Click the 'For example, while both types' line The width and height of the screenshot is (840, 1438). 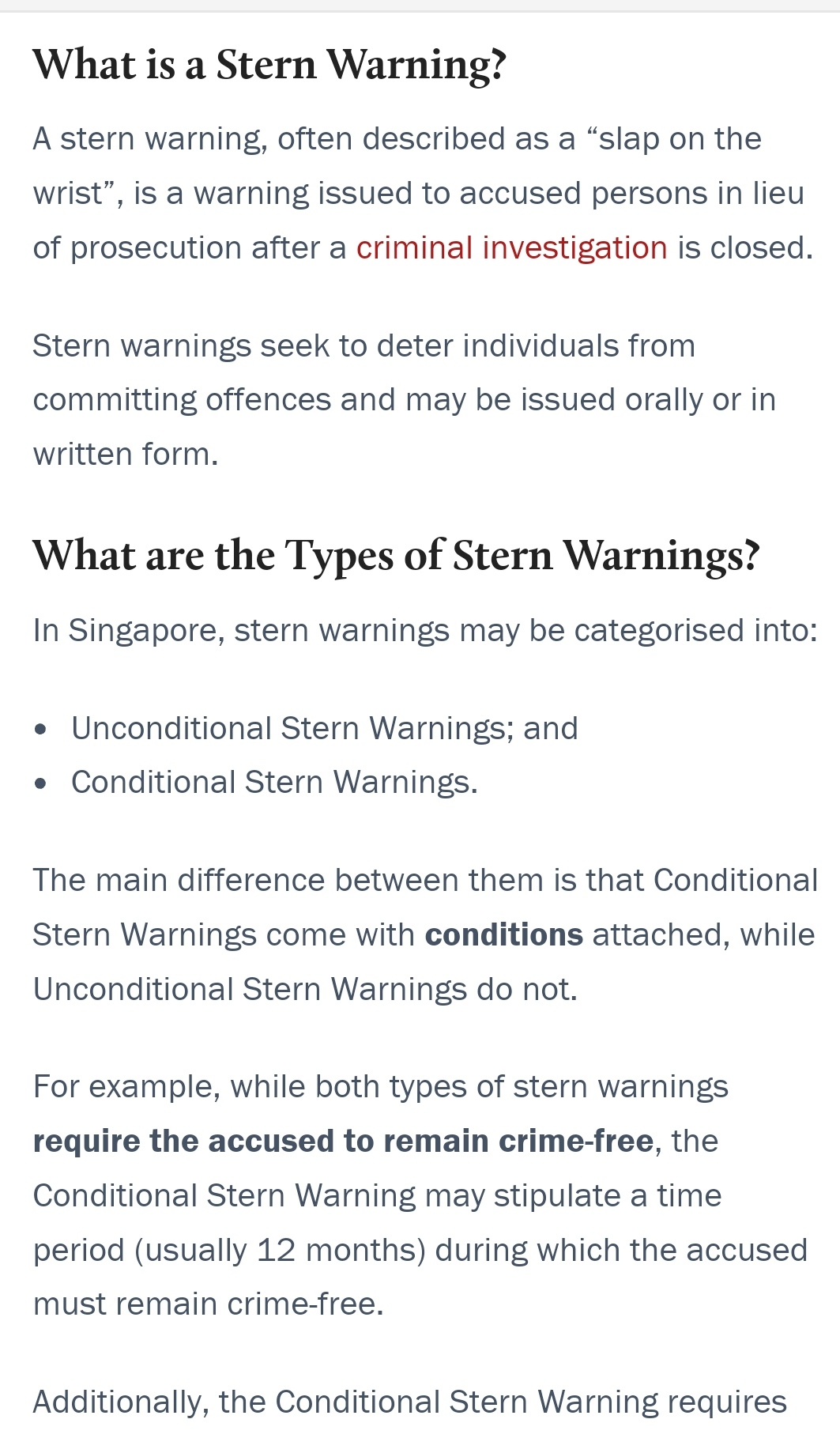click(x=381, y=1087)
